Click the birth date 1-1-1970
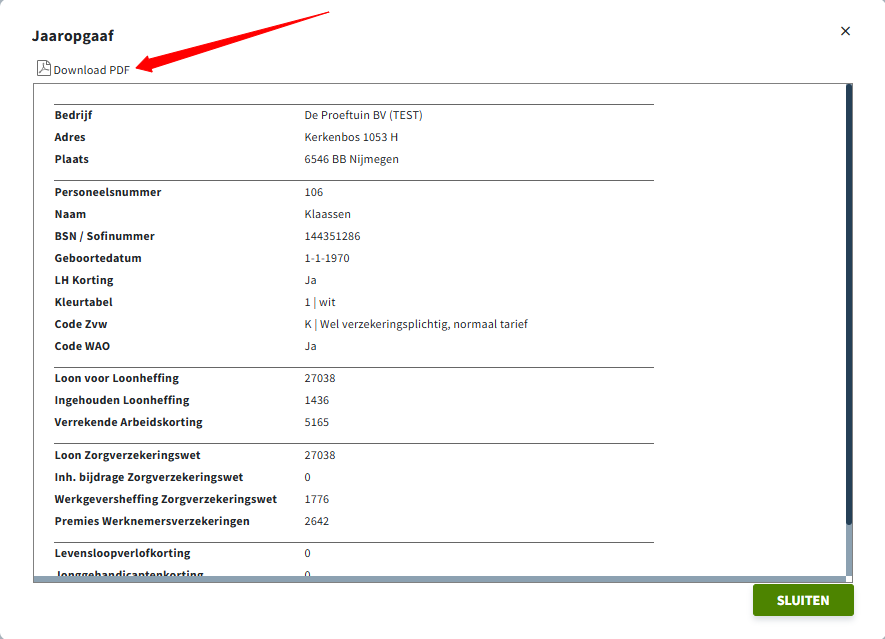Image resolution: width=885 pixels, height=639 pixels. coord(327,258)
